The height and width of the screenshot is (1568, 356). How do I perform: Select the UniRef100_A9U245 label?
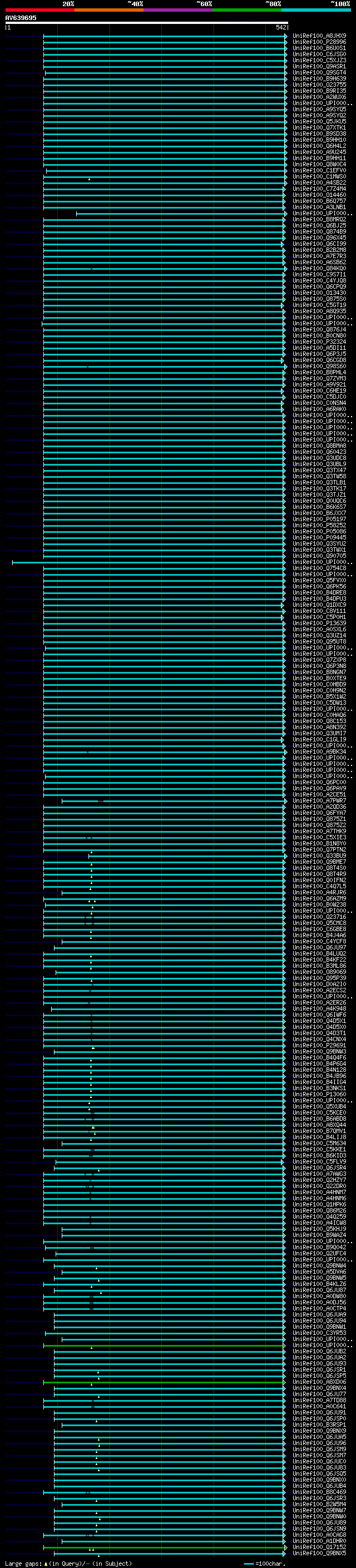(319, 152)
